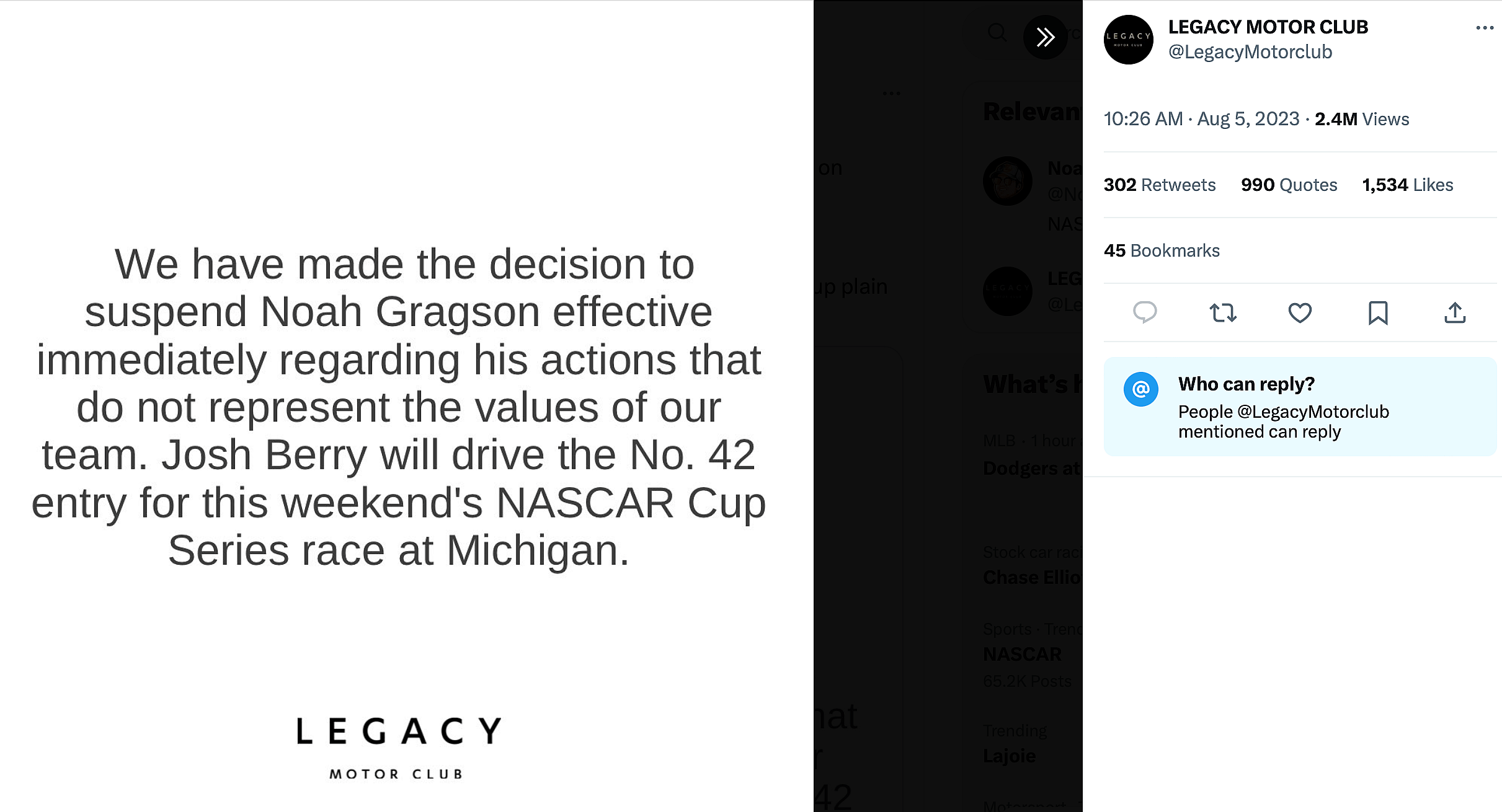
Task: Bookmark the tweet with the bookmark icon
Action: point(1377,312)
